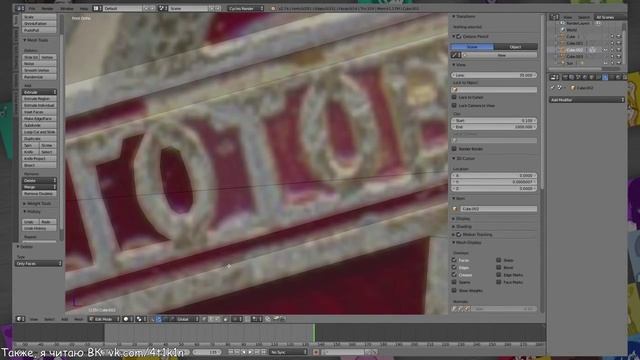Screen dimensions: 640x360
Task: Open the Delete dropdown in tool shelf
Action: pyautogui.click(x=39, y=180)
